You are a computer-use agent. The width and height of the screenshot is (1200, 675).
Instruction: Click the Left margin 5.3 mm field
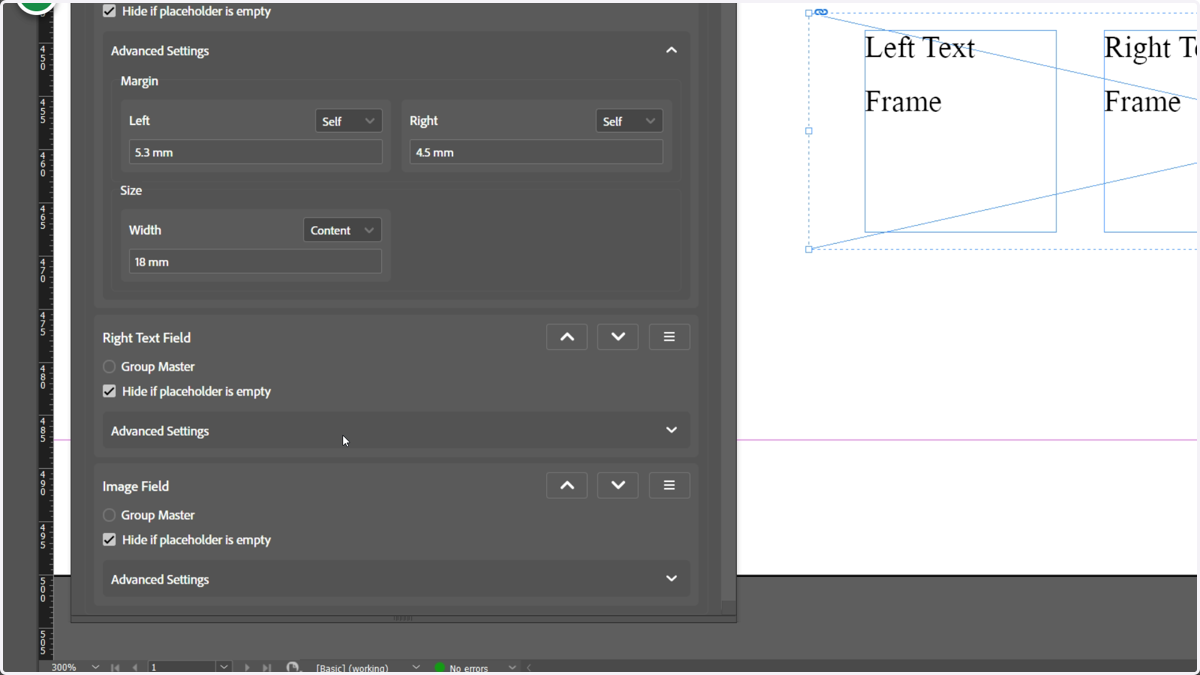pos(255,152)
